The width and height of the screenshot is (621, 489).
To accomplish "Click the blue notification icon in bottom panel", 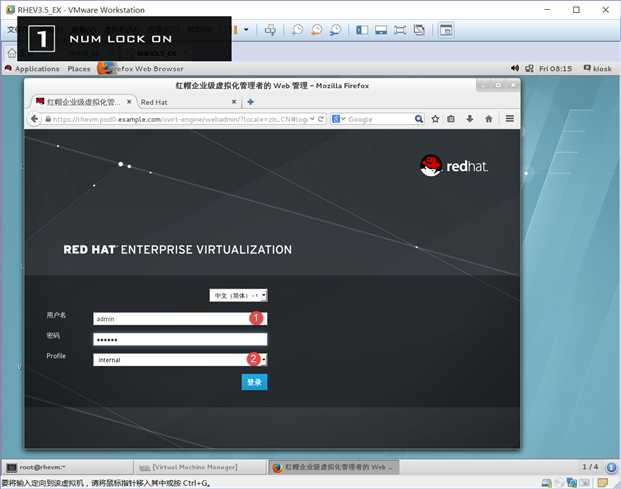I will 612,467.
